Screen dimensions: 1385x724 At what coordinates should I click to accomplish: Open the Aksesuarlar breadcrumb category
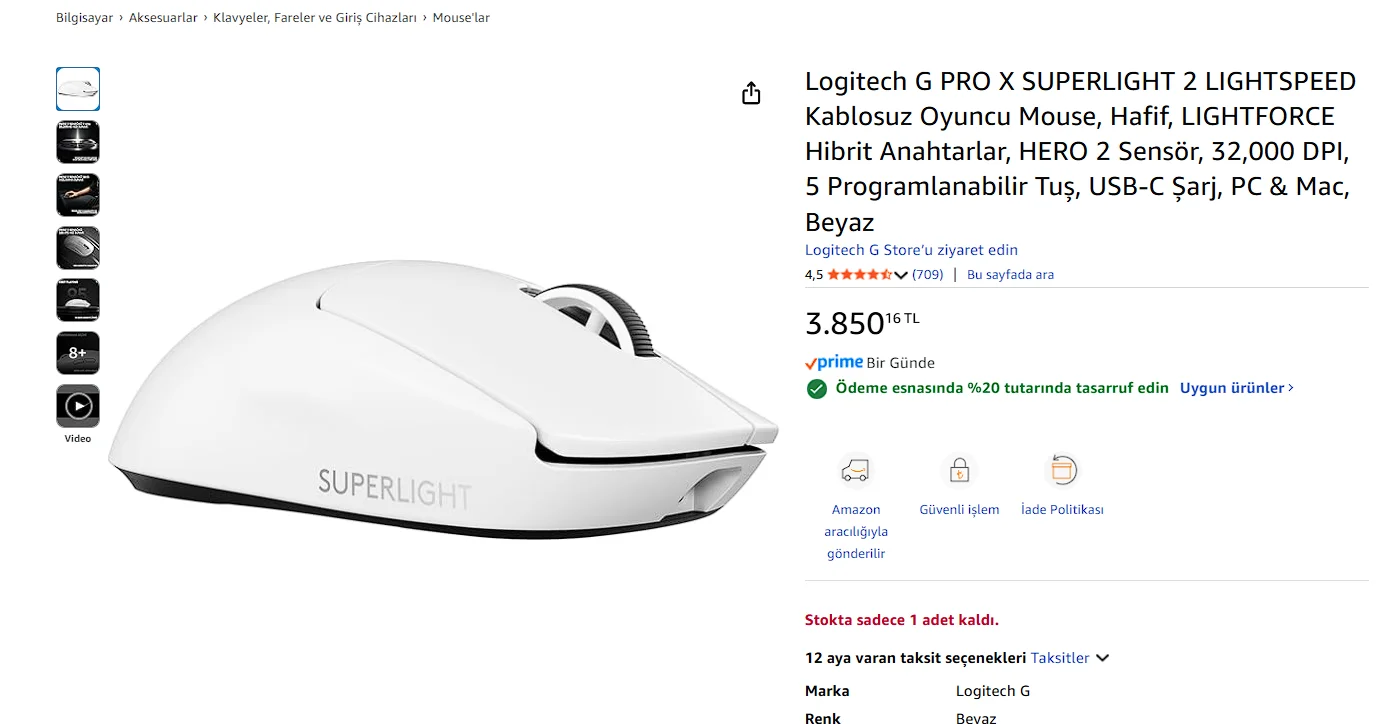[x=163, y=18]
